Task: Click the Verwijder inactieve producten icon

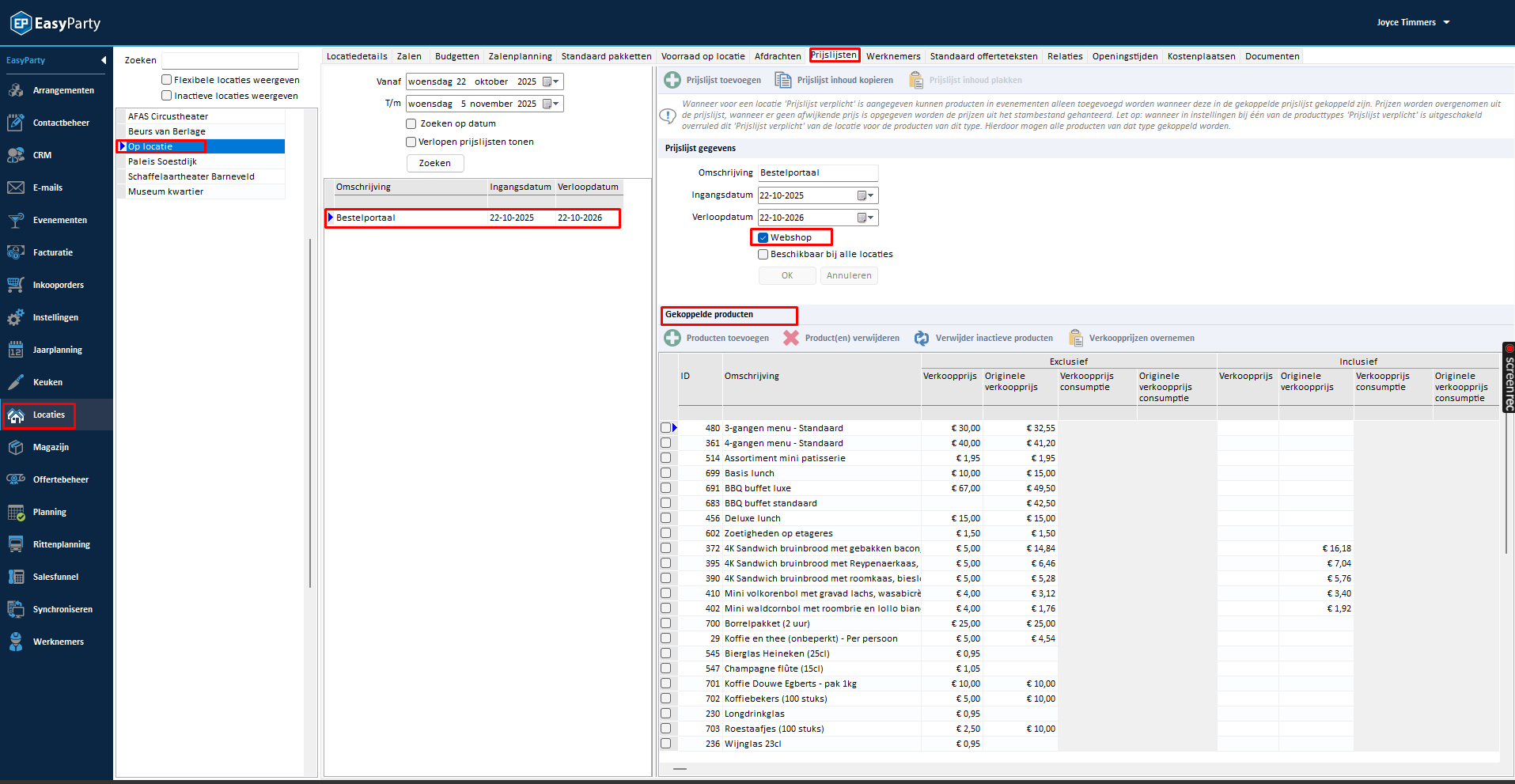Action: tap(921, 338)
